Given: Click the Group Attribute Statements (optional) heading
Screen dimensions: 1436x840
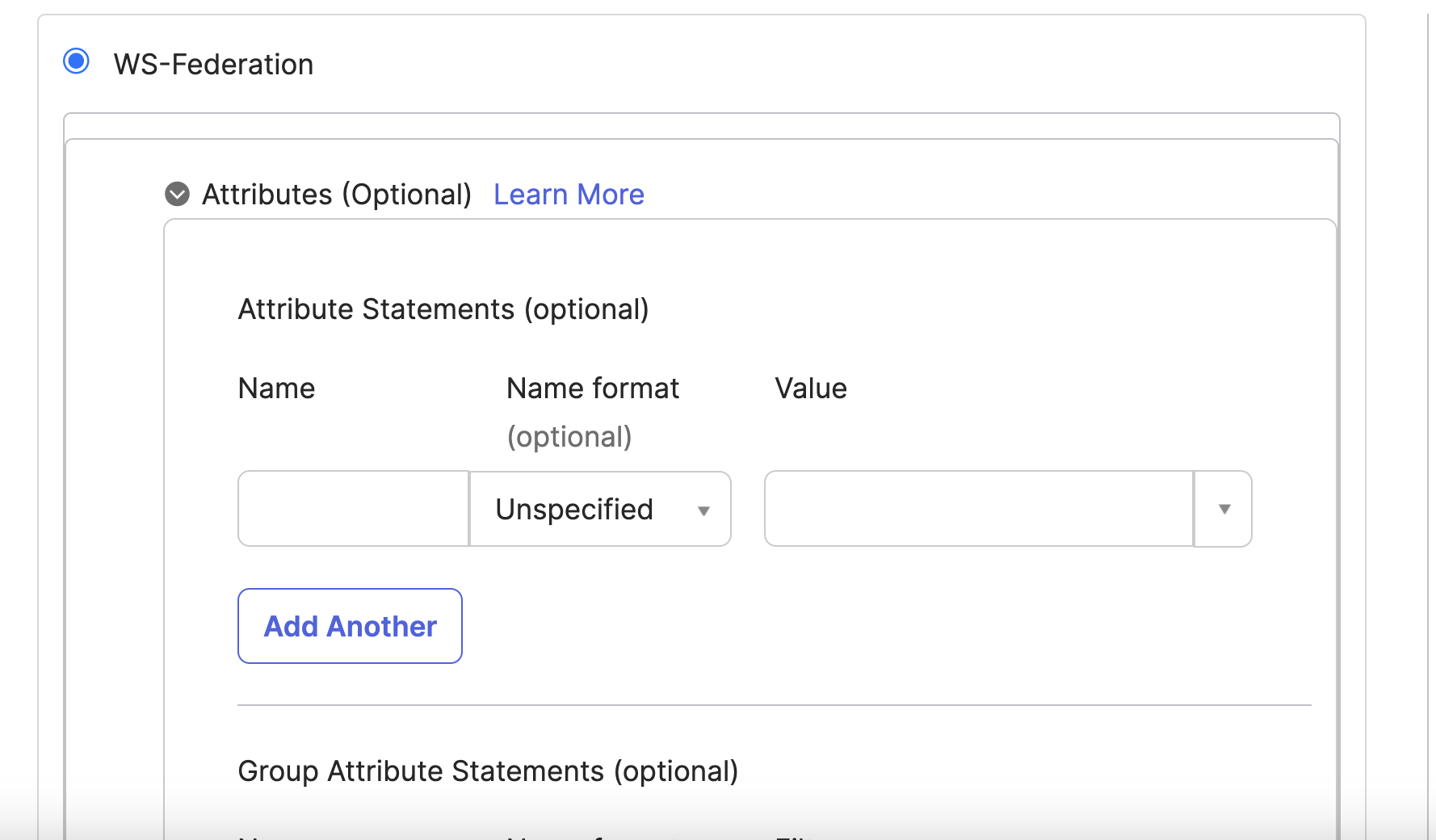Looking at the screenshot, I should coord(488,771).
